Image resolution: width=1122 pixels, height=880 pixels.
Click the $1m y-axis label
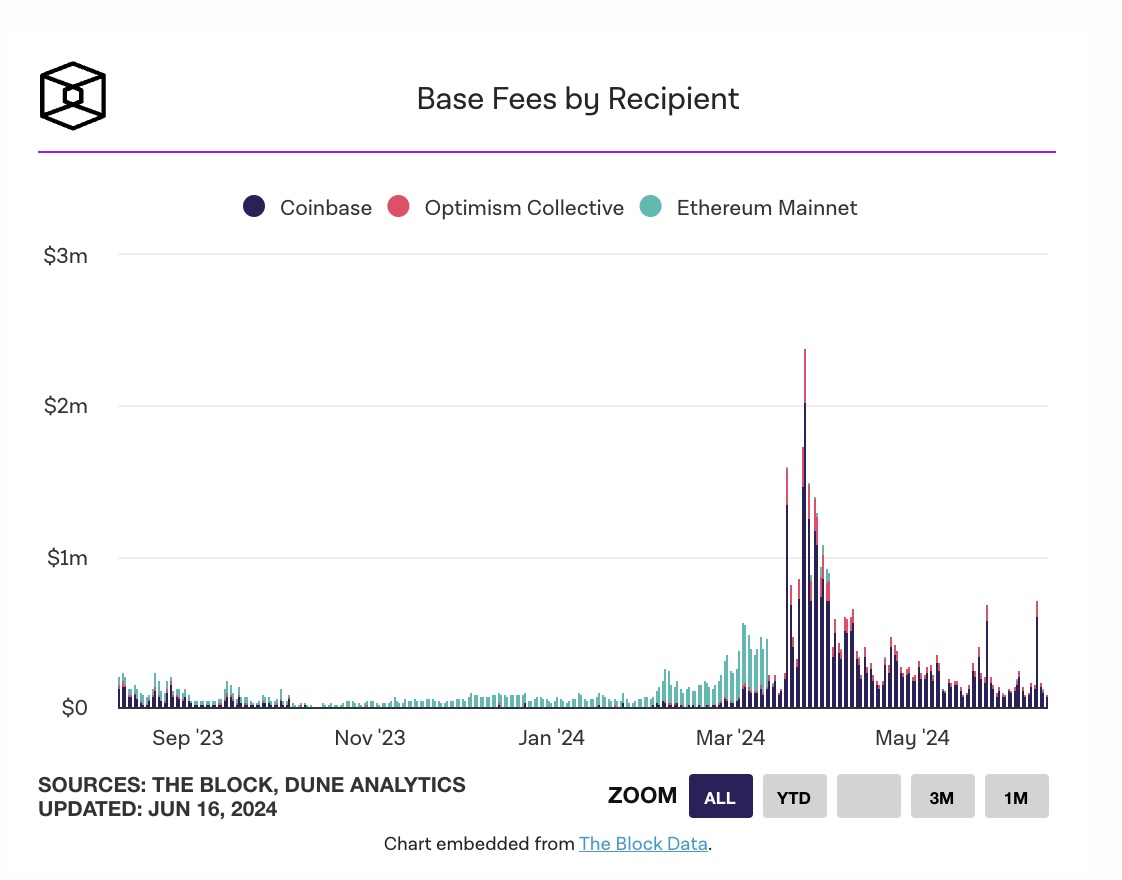pos(67,557)
